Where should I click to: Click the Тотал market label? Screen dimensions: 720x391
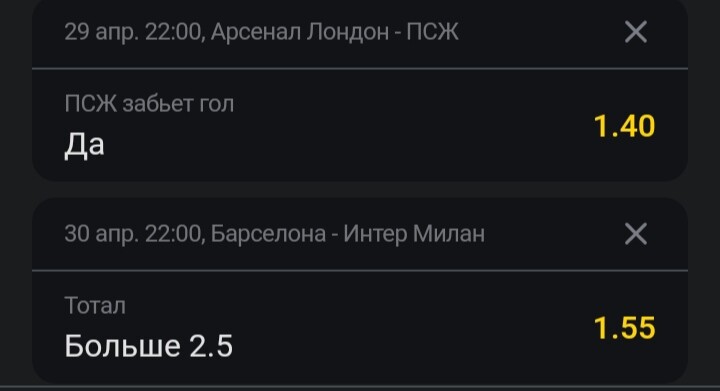(x=95, y=306)
